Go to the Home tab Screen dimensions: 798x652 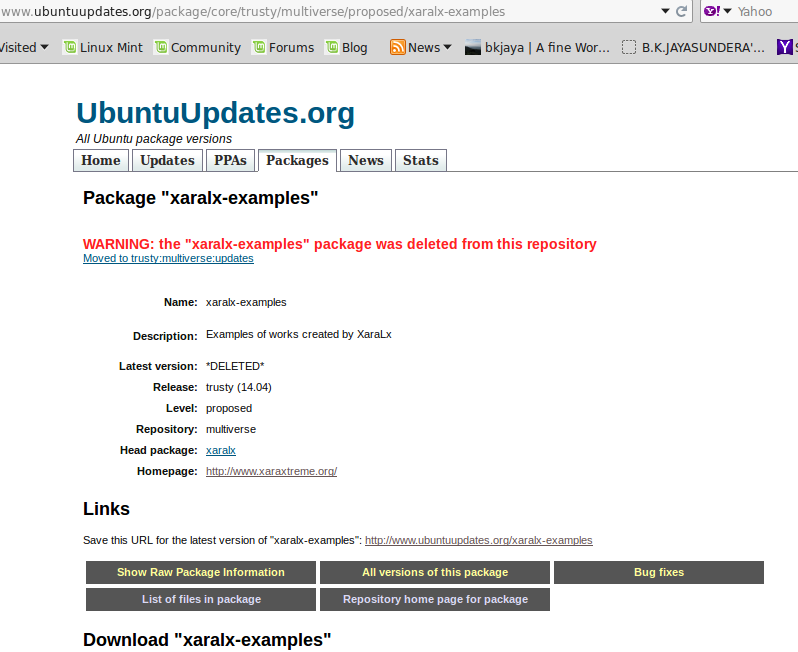pyautogui.click(x=101, y=160)
